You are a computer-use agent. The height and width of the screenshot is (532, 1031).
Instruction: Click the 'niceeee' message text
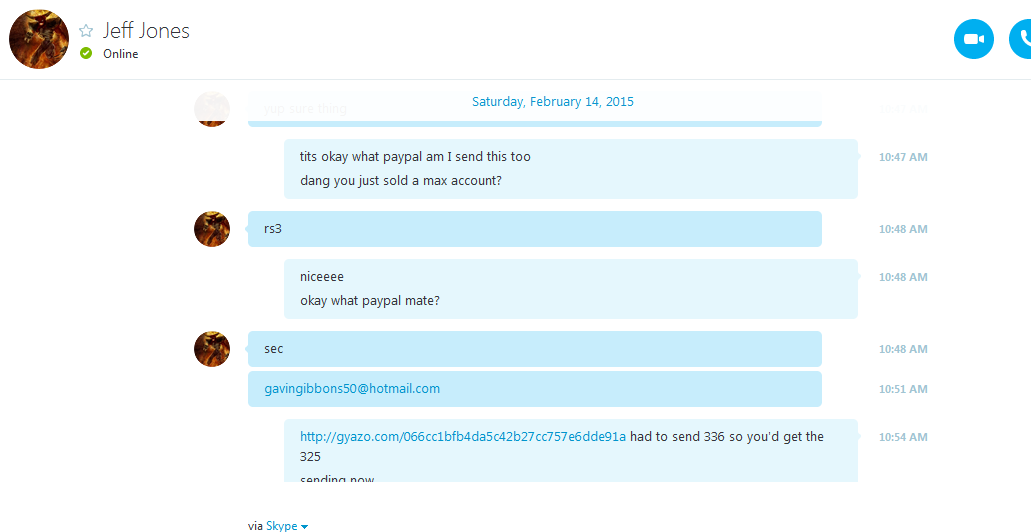pyautogui.click(x=322, y=278)
